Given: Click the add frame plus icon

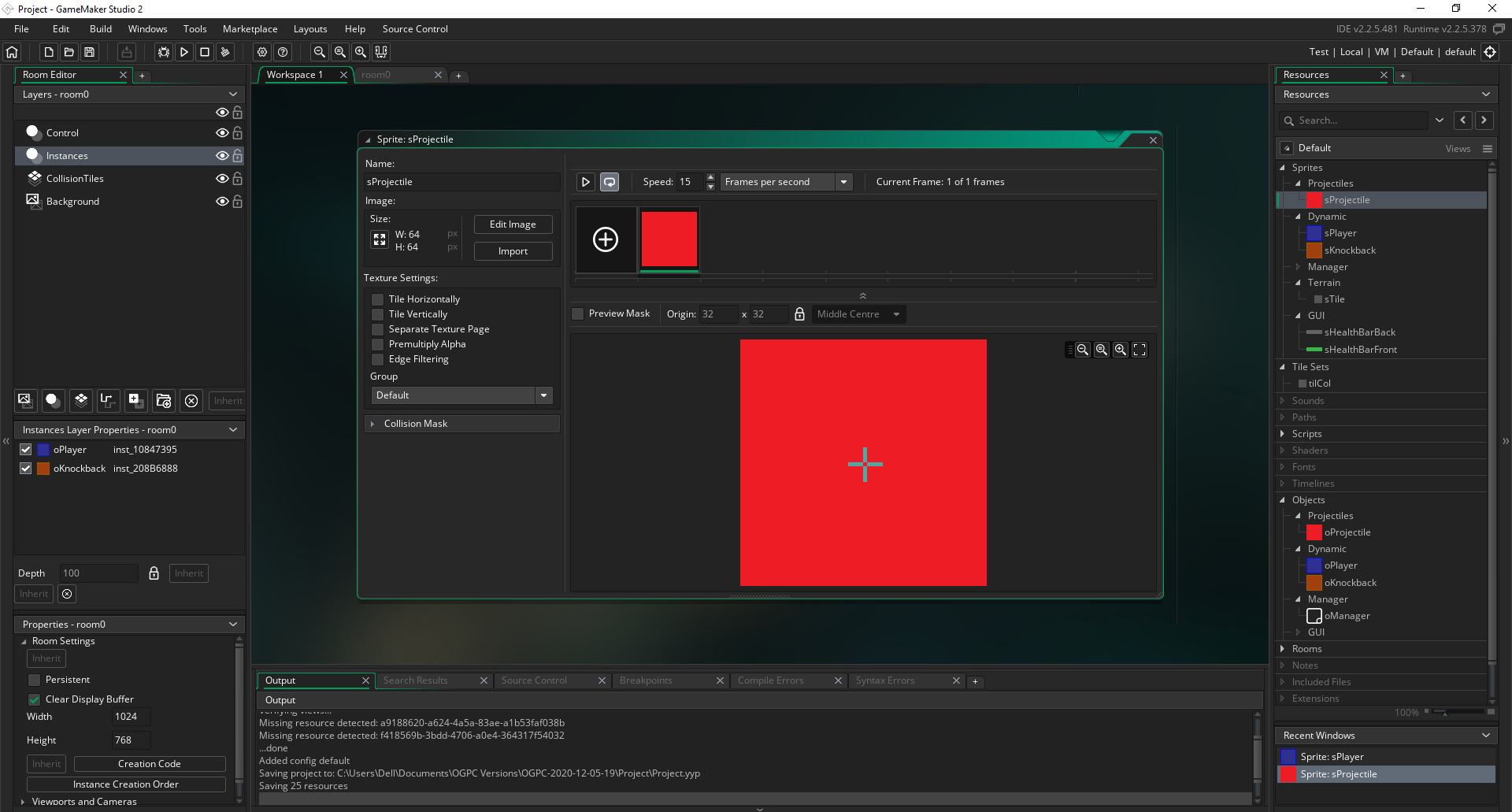Looking at the screenshot, I should 606,239.
